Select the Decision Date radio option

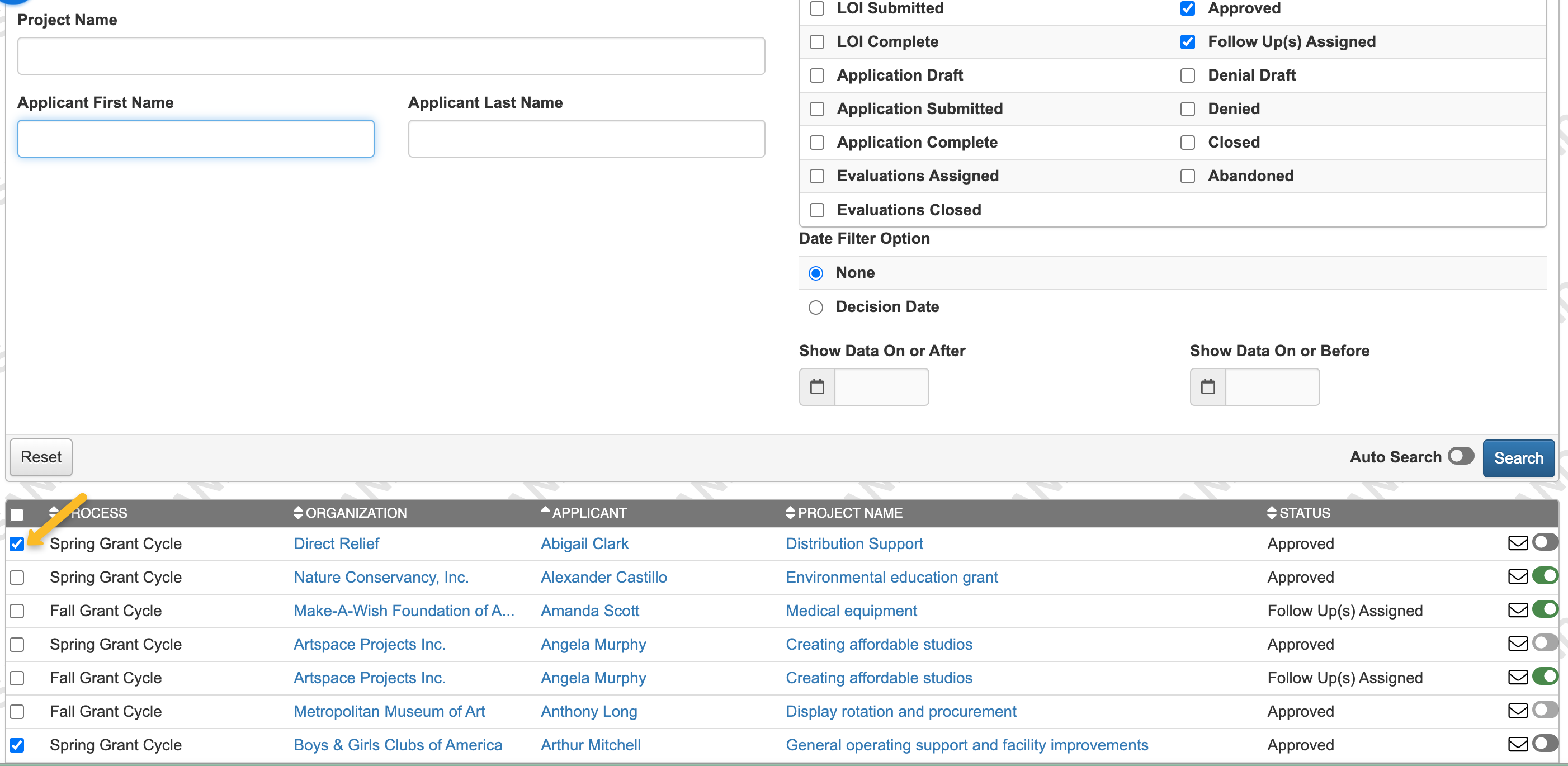click(816, 308)
